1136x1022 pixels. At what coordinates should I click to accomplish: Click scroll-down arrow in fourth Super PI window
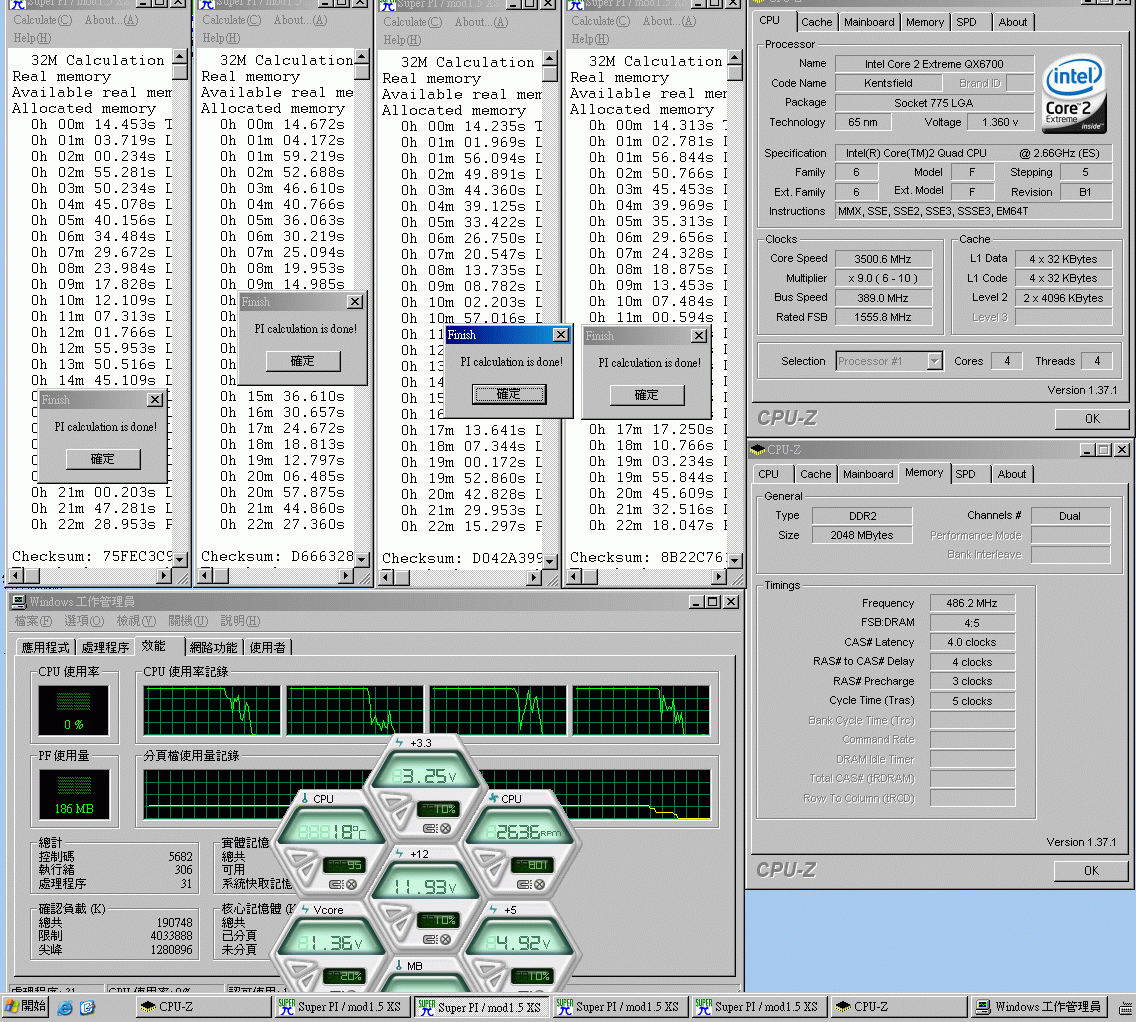click(x=735, y=560)
